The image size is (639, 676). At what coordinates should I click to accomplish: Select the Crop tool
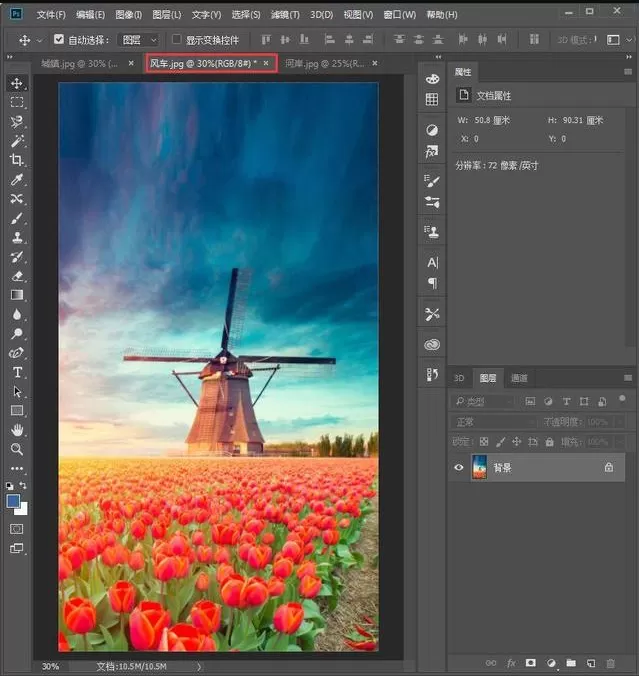tap(17, 160)
